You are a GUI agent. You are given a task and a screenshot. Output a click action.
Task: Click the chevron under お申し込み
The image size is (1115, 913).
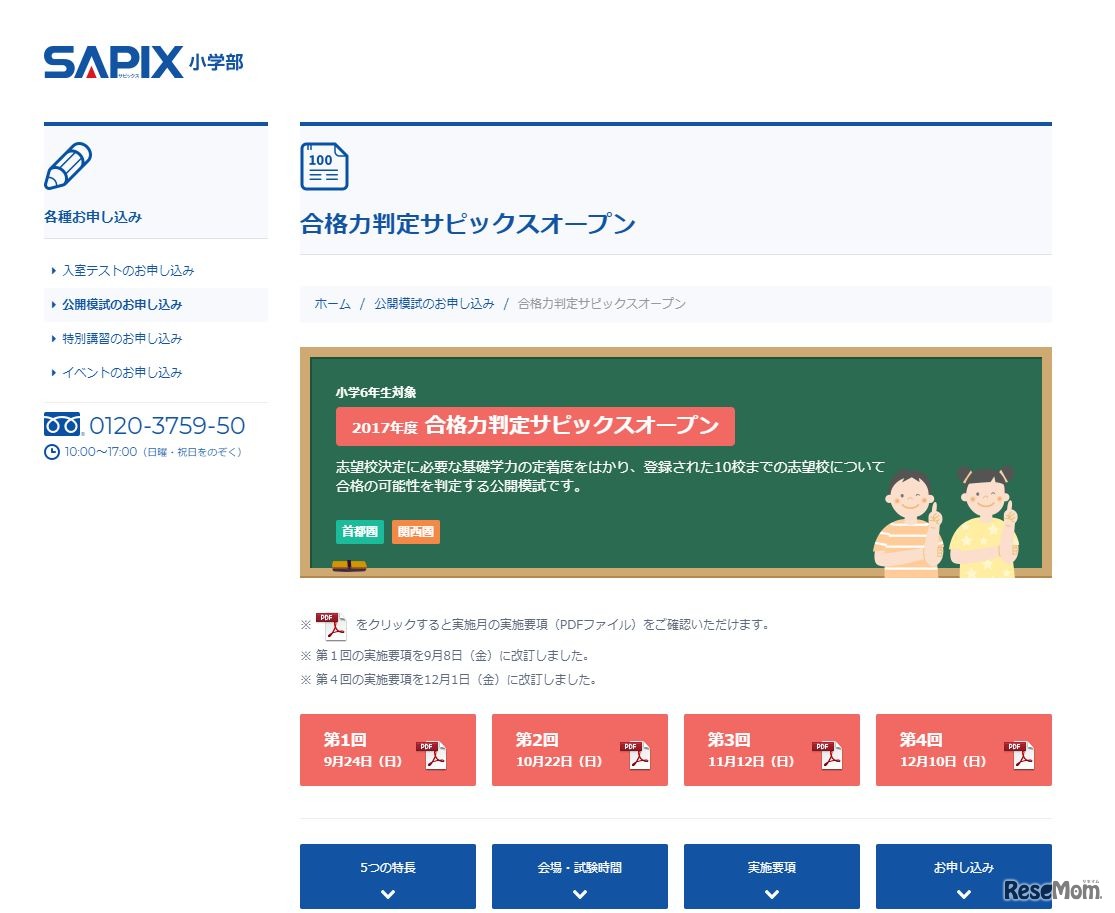[x=964, y=895]
